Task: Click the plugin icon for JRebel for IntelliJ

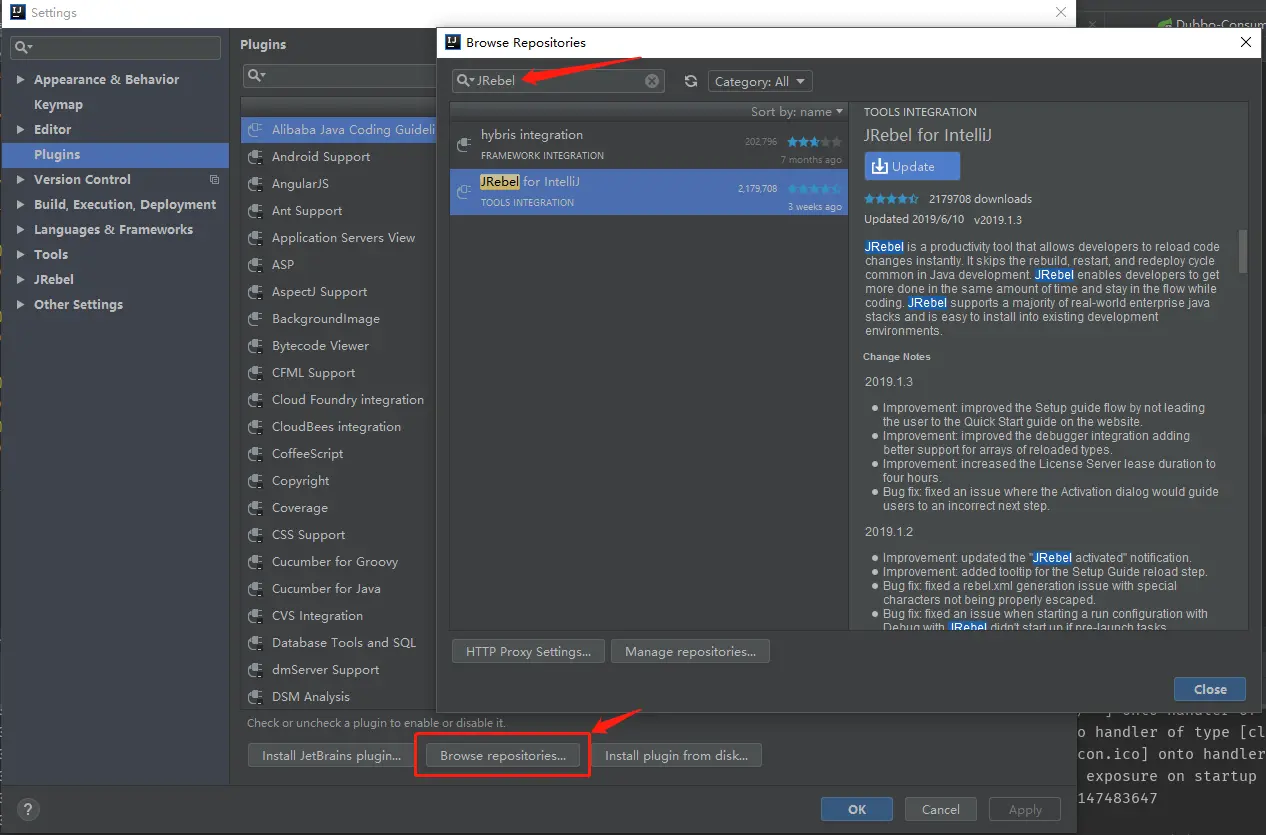Action: [x=463, y=191]
